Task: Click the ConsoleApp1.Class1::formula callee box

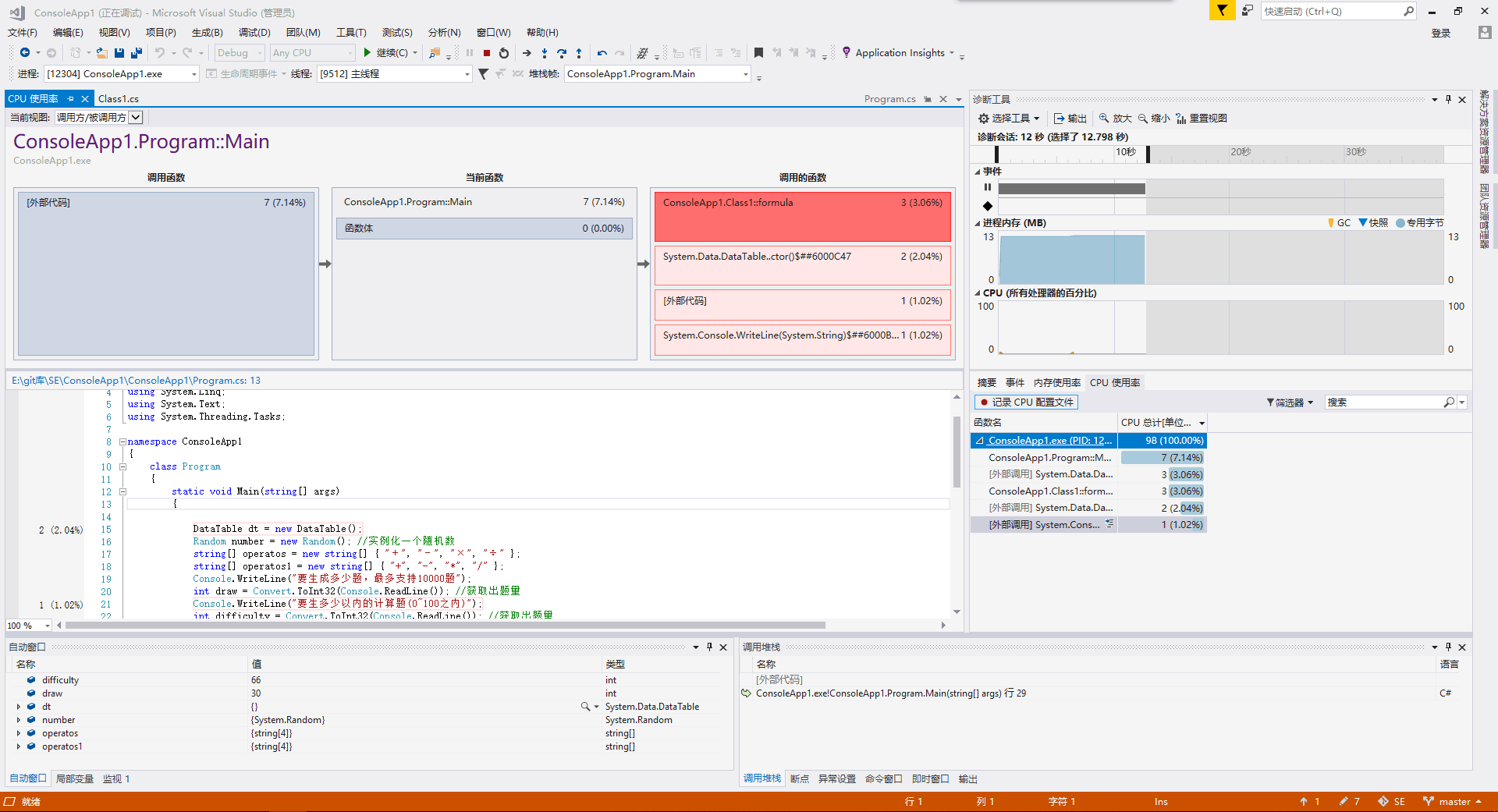Action: (x=802, y=216)
